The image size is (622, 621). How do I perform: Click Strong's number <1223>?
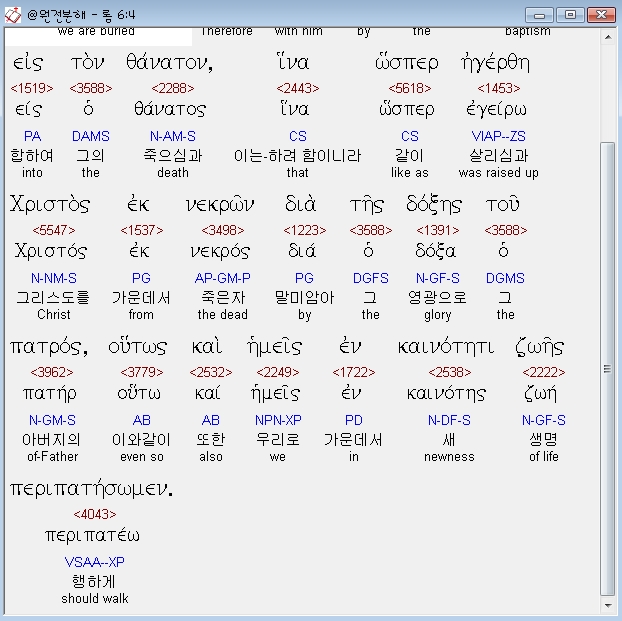pos(305,230)
